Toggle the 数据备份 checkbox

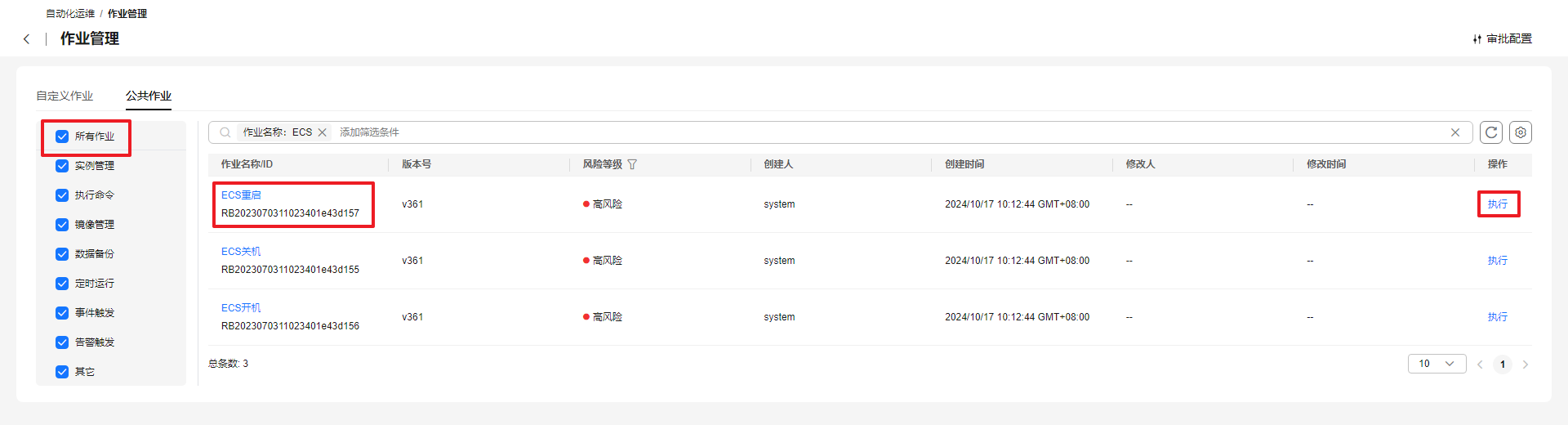click(62, 254)
